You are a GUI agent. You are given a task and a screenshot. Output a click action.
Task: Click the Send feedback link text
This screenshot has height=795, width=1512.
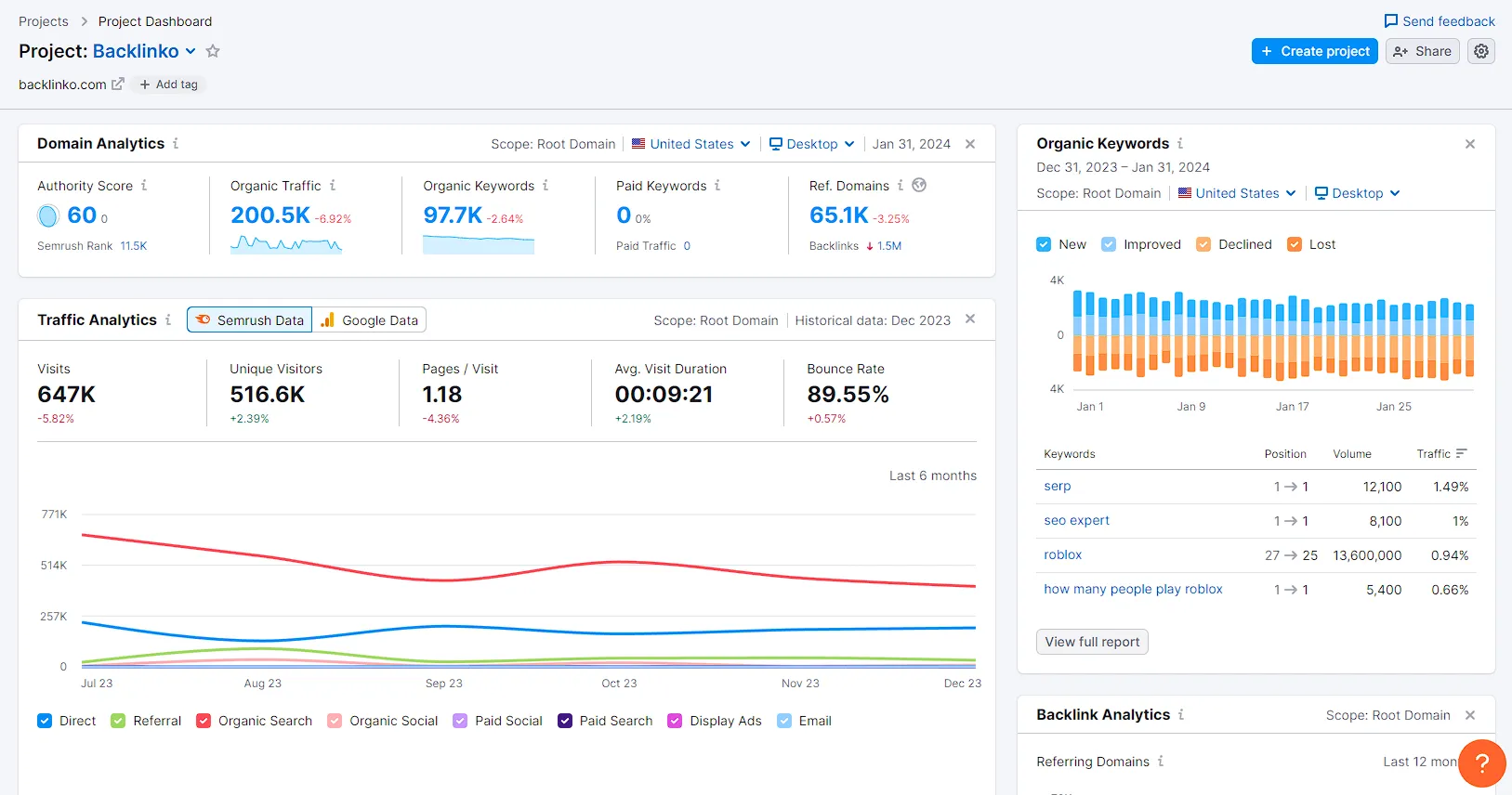1449,21
